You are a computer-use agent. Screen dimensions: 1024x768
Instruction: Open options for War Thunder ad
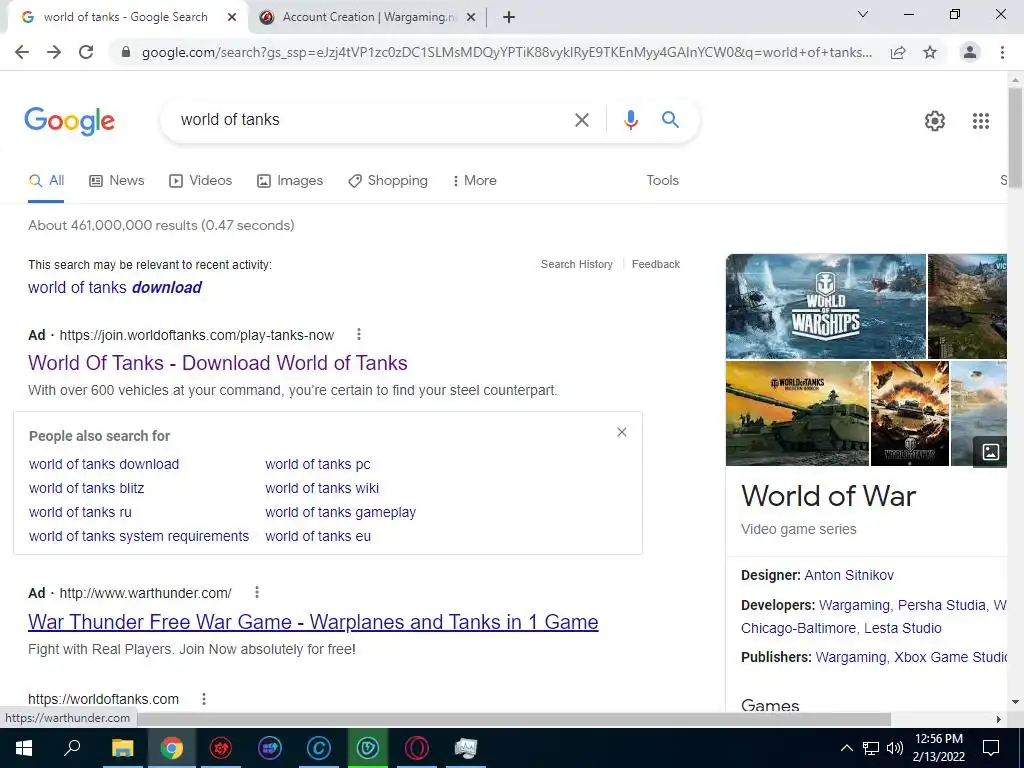point(257,592)
